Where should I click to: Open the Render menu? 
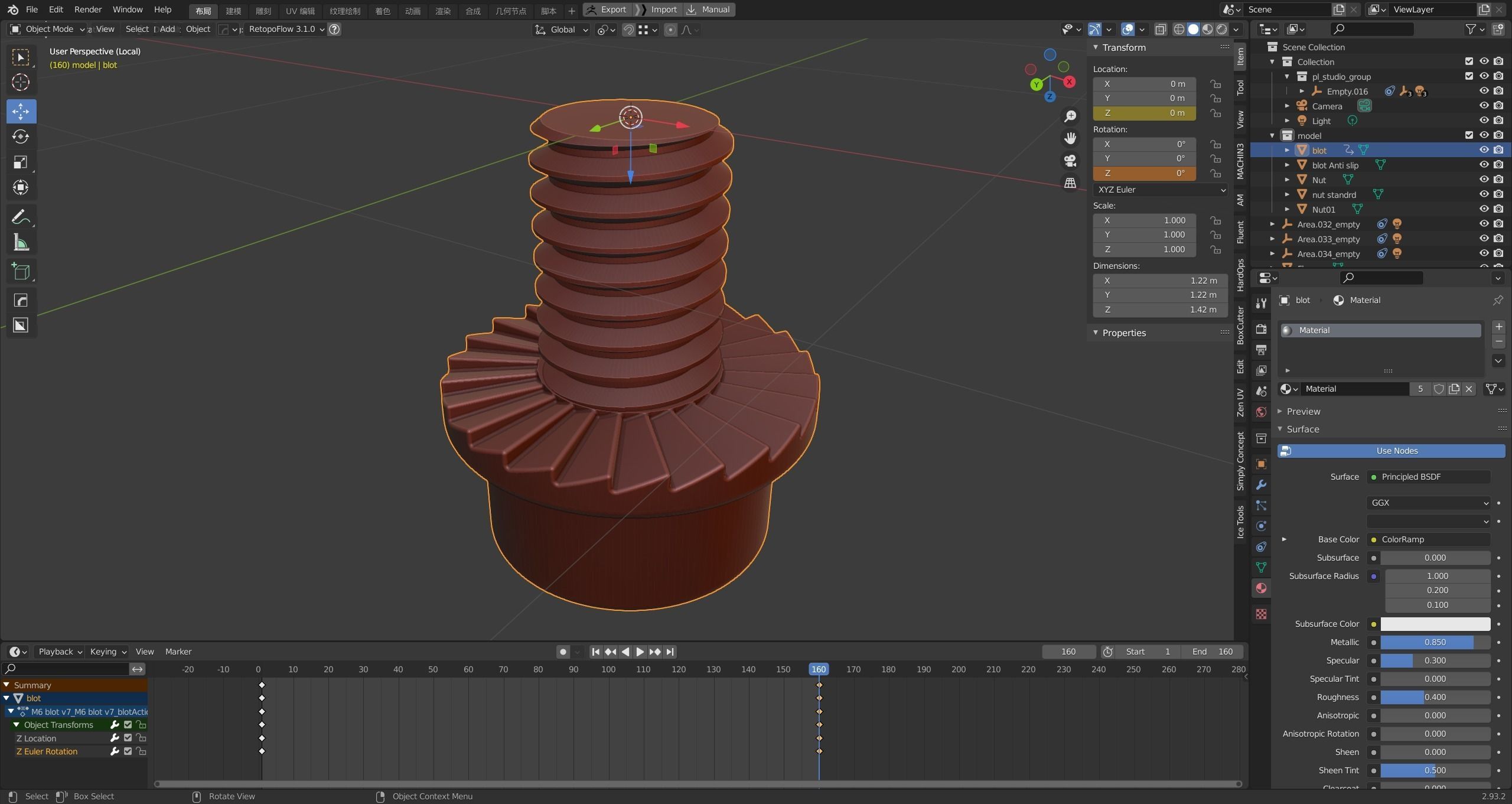pyautogui.click(x=87, y=9)
